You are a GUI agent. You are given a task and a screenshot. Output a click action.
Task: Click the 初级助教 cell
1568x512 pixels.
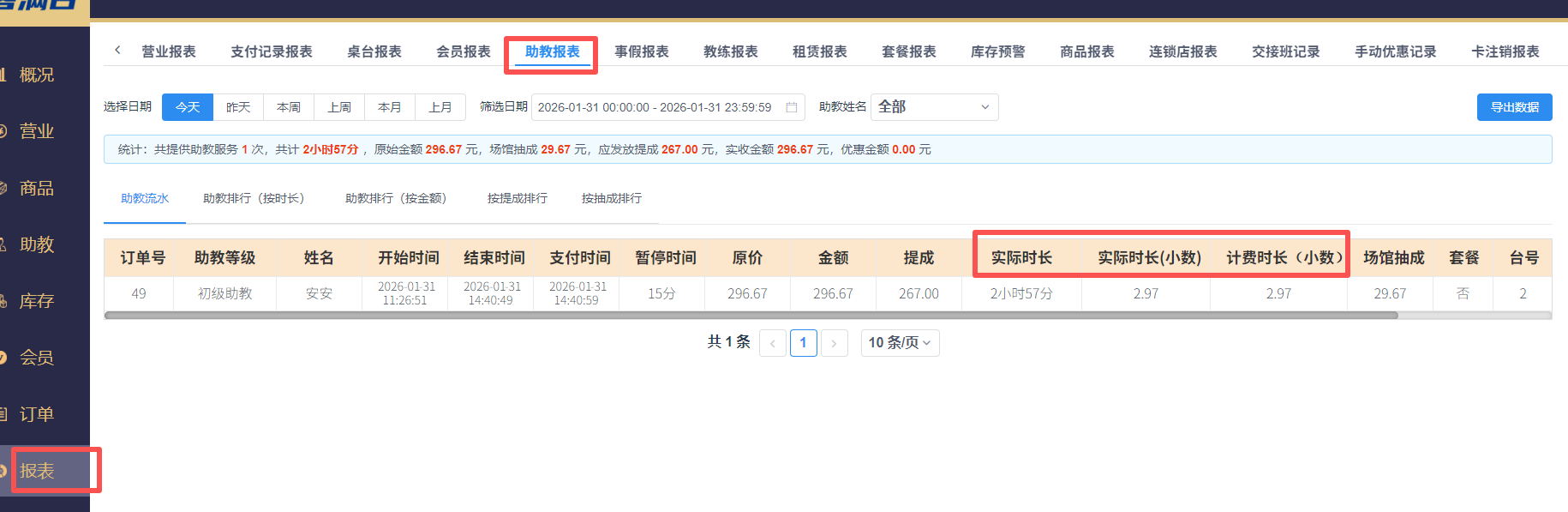pos(224,293)
